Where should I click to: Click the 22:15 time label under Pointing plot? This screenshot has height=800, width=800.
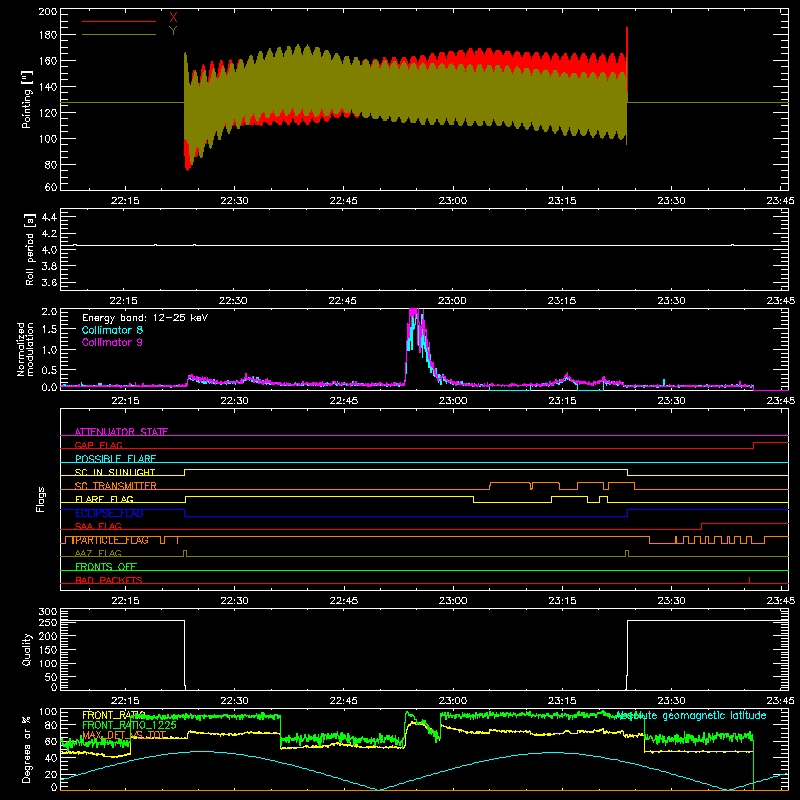tap(125, 201)
